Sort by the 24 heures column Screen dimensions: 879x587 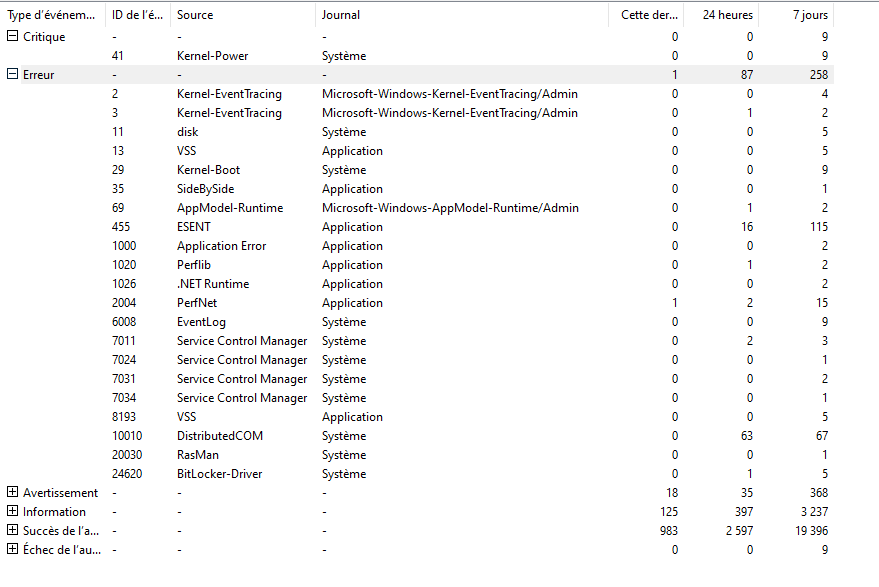click(x=719, y=15)
